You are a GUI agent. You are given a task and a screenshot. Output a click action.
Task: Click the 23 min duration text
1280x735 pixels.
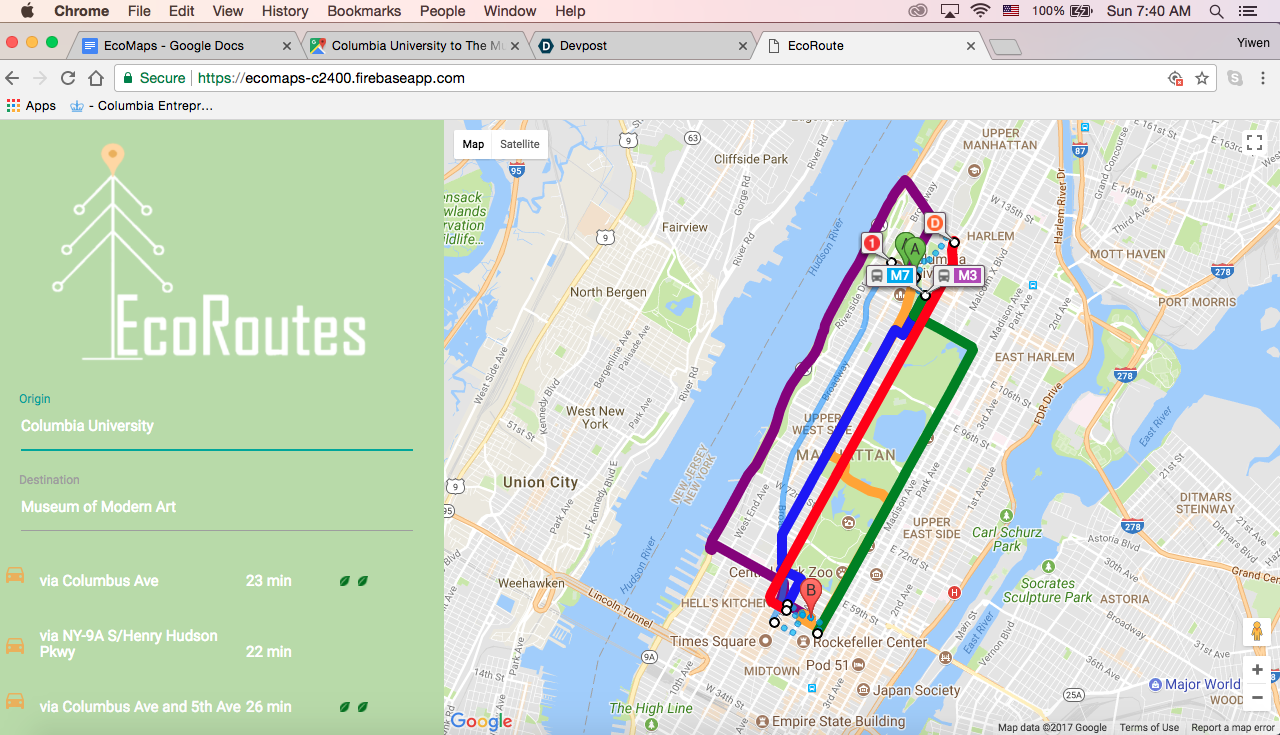tap(268, 580)
